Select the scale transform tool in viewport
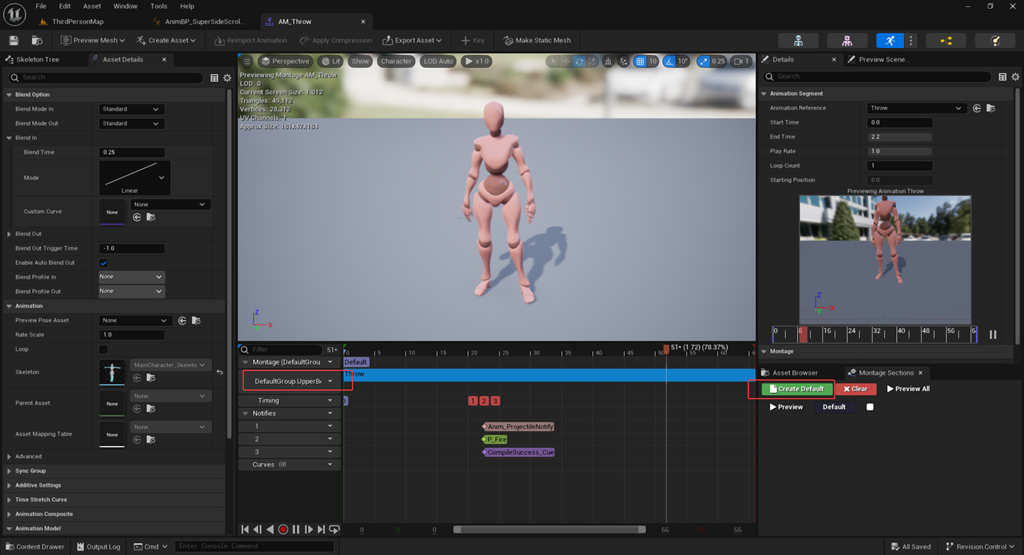 (592, 61)
